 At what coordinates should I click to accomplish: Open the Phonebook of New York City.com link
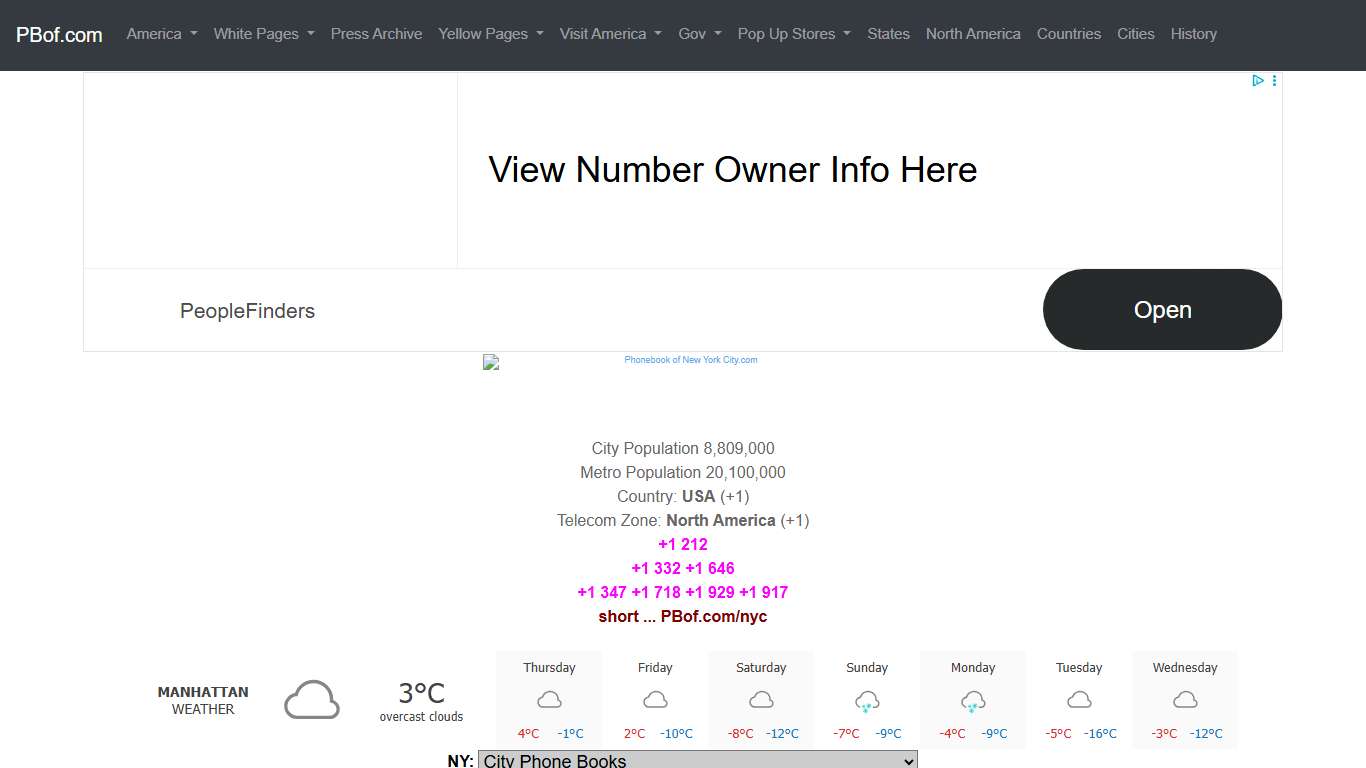click(690, 360)
